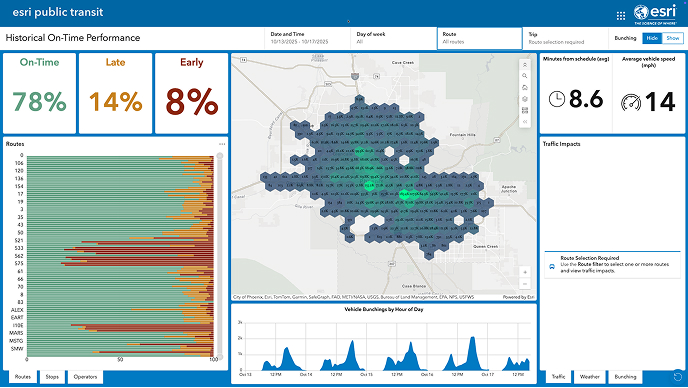Switch to the Weather tab

(x=589, y=377)
